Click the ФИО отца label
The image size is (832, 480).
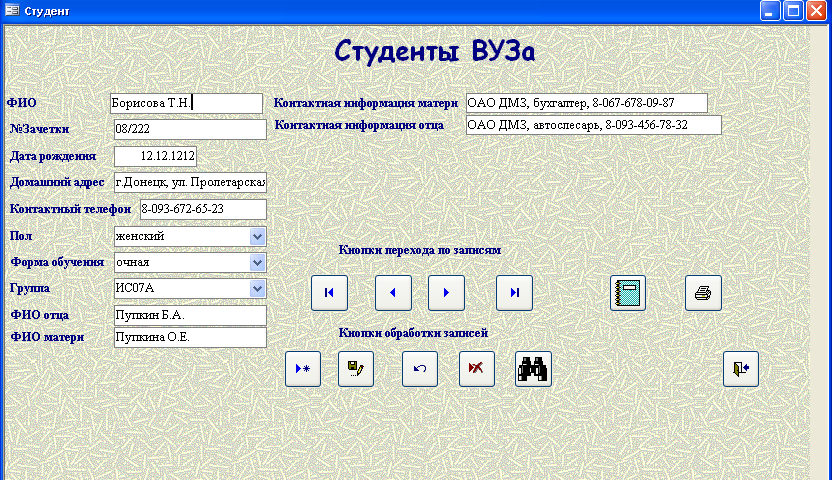pyautogui.click(x=40, y=316)
